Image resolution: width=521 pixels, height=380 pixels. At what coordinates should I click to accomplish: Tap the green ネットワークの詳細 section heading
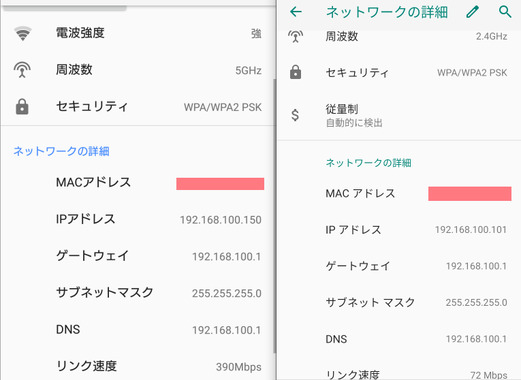pos(368,163)
